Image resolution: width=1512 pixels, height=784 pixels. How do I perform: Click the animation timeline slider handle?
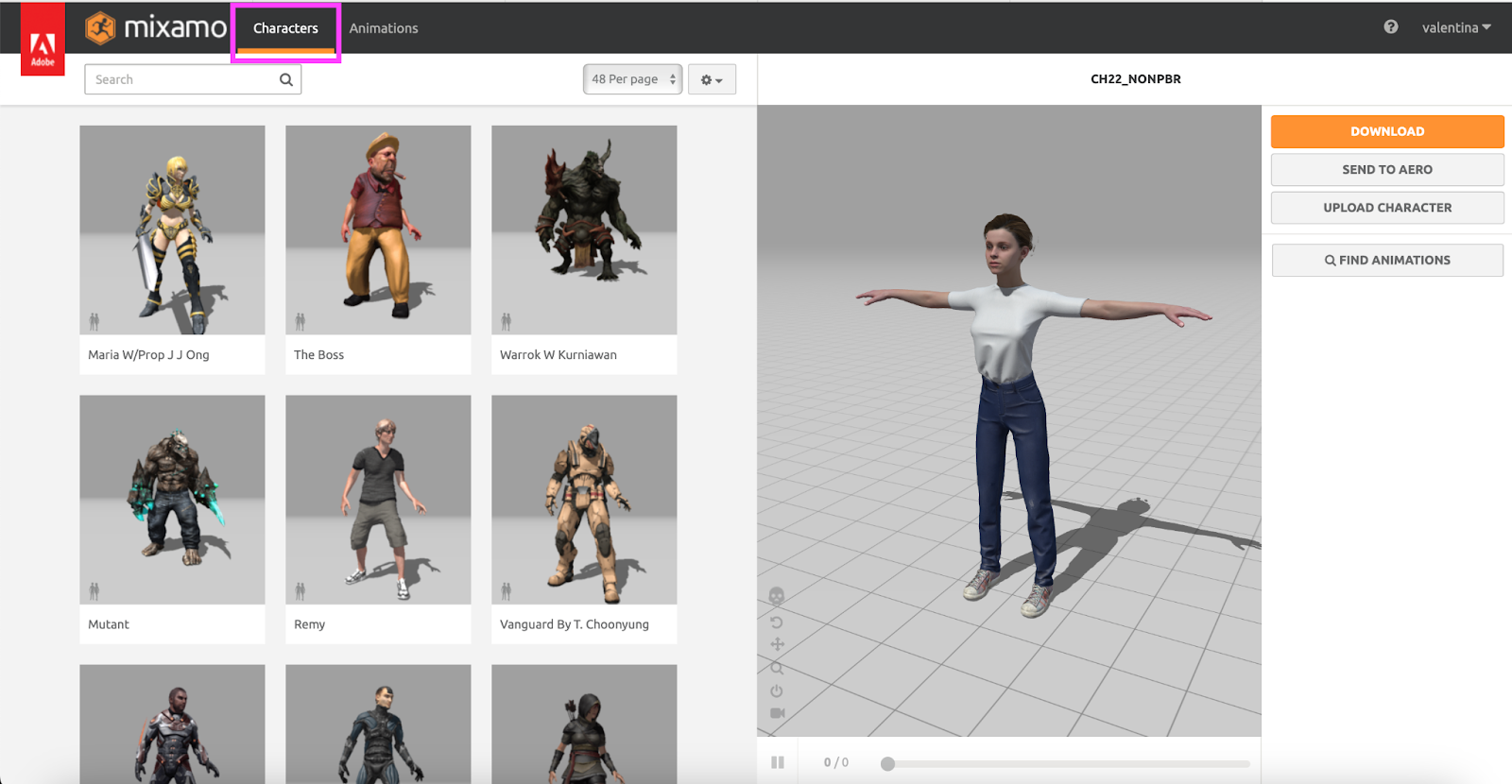887,763
